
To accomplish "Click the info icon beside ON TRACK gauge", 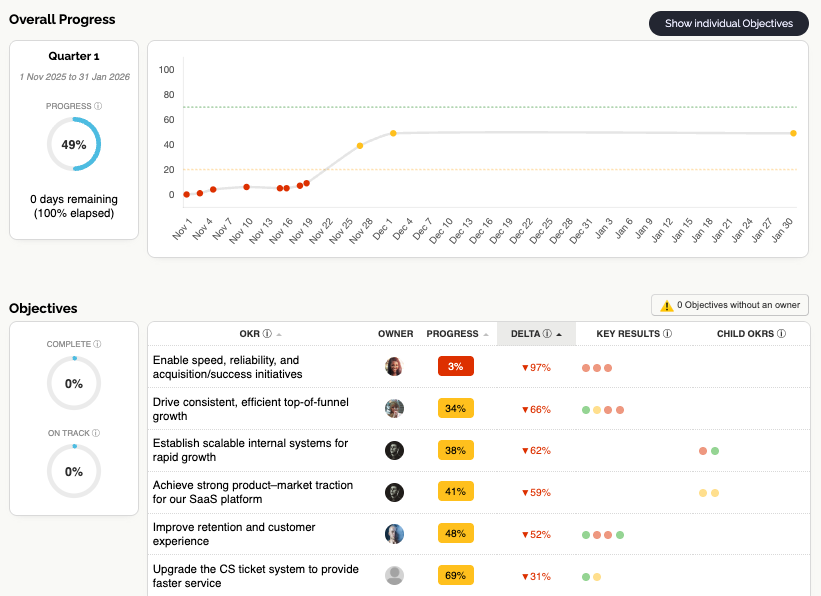I will [x=95, y=432].
